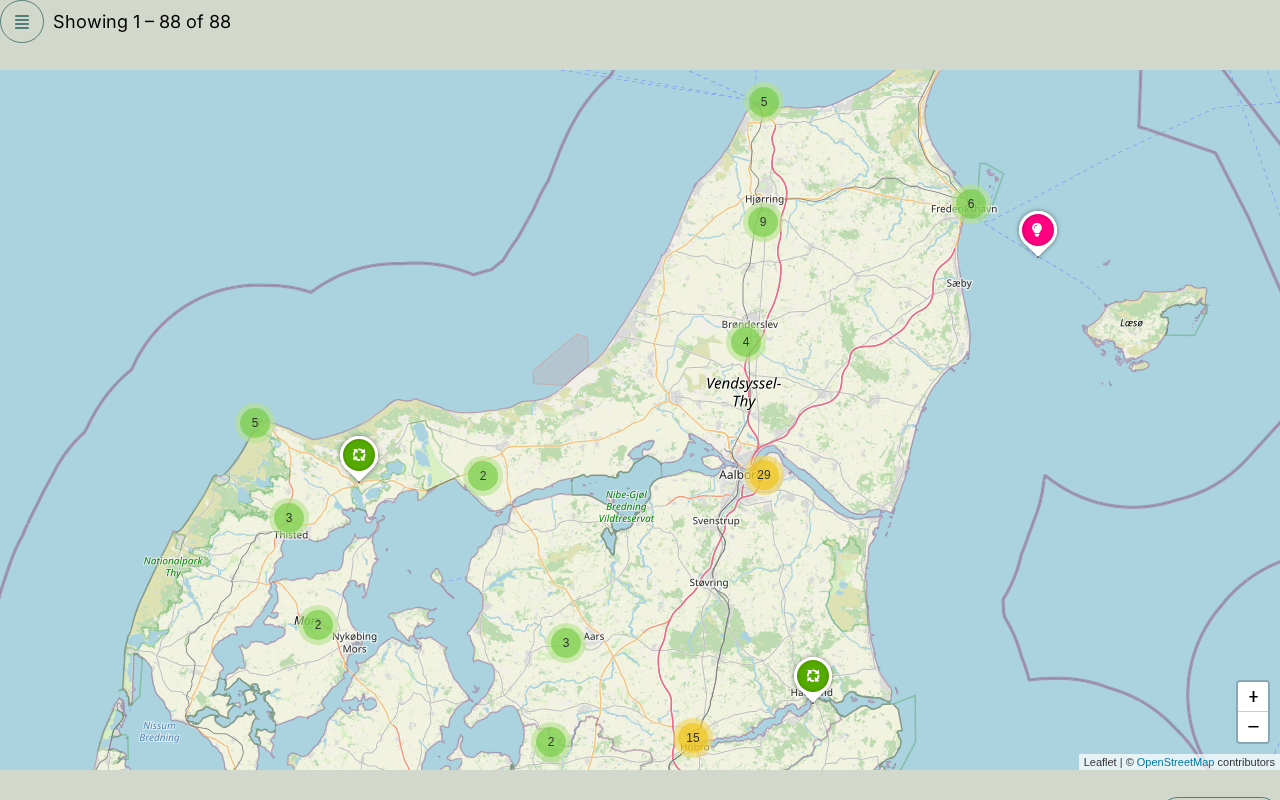Screen dimensions: 1280x800
Task: Open the hamburger menu button
Action: click(x=22, y=22)
